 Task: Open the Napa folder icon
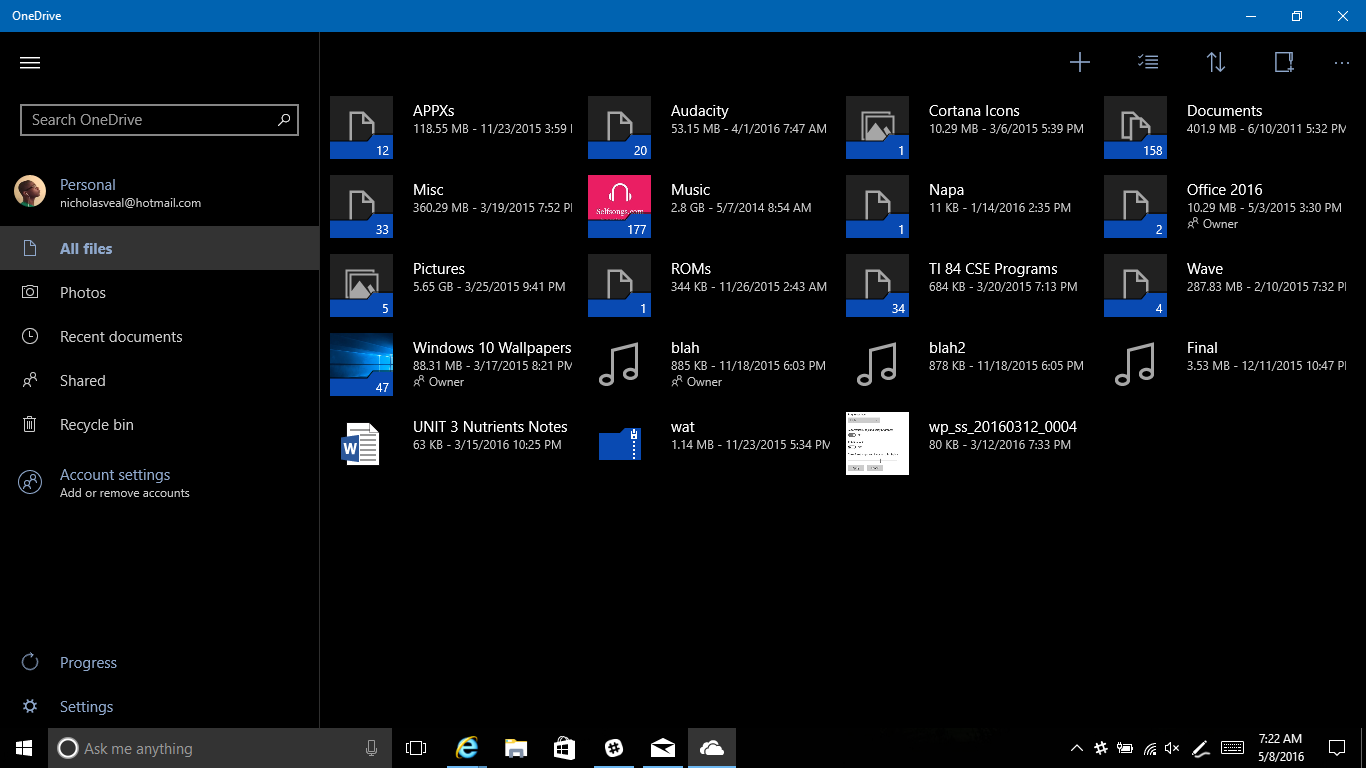(x=877, y=206)
